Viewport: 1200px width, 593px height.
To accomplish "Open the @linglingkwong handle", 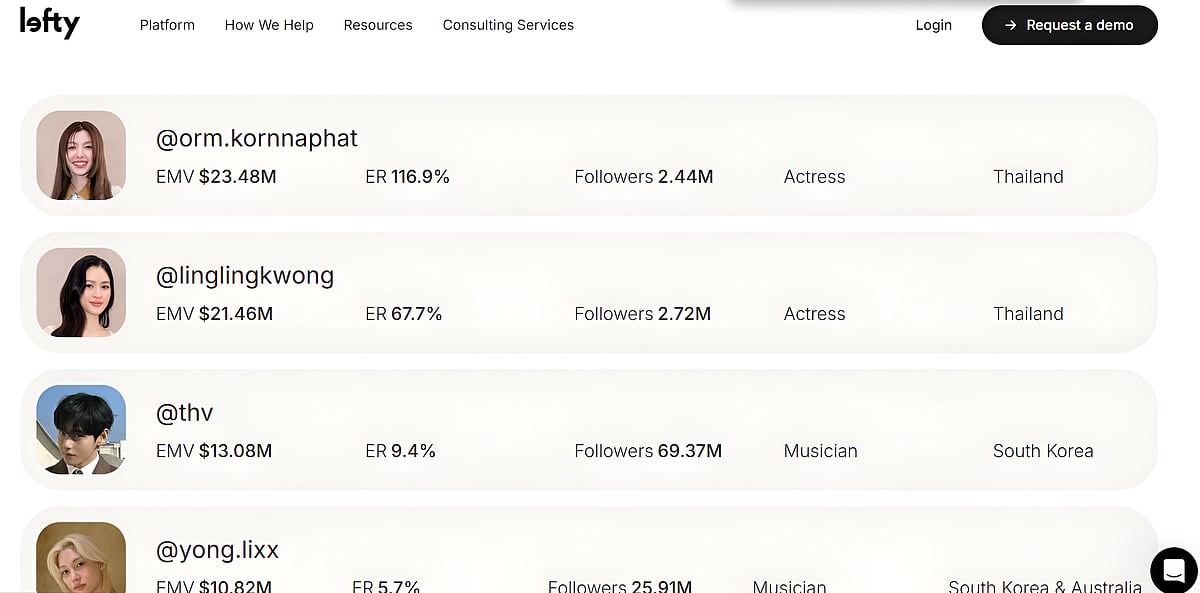I will click(245, 275).
